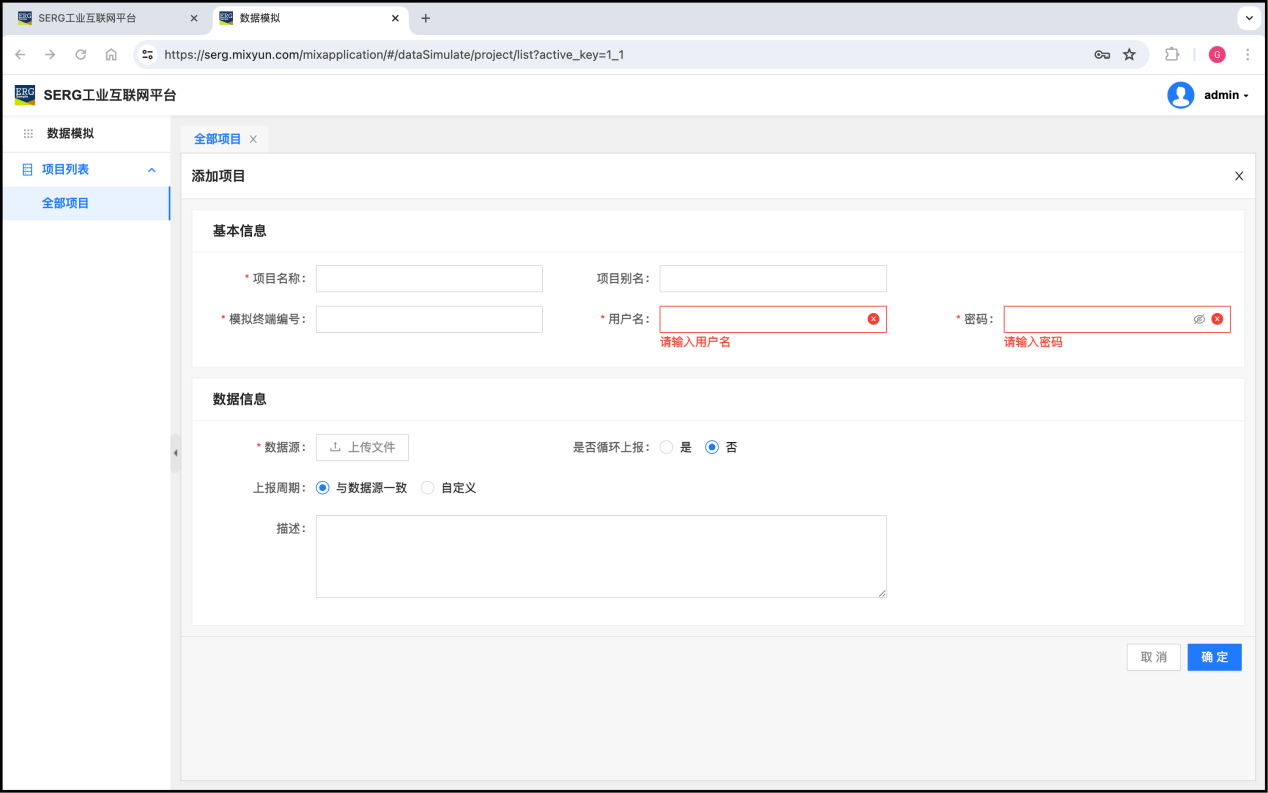Click the password key icon in address bar
Viewport: 1268px width, 793px height.
click(x=1102, y=55)
